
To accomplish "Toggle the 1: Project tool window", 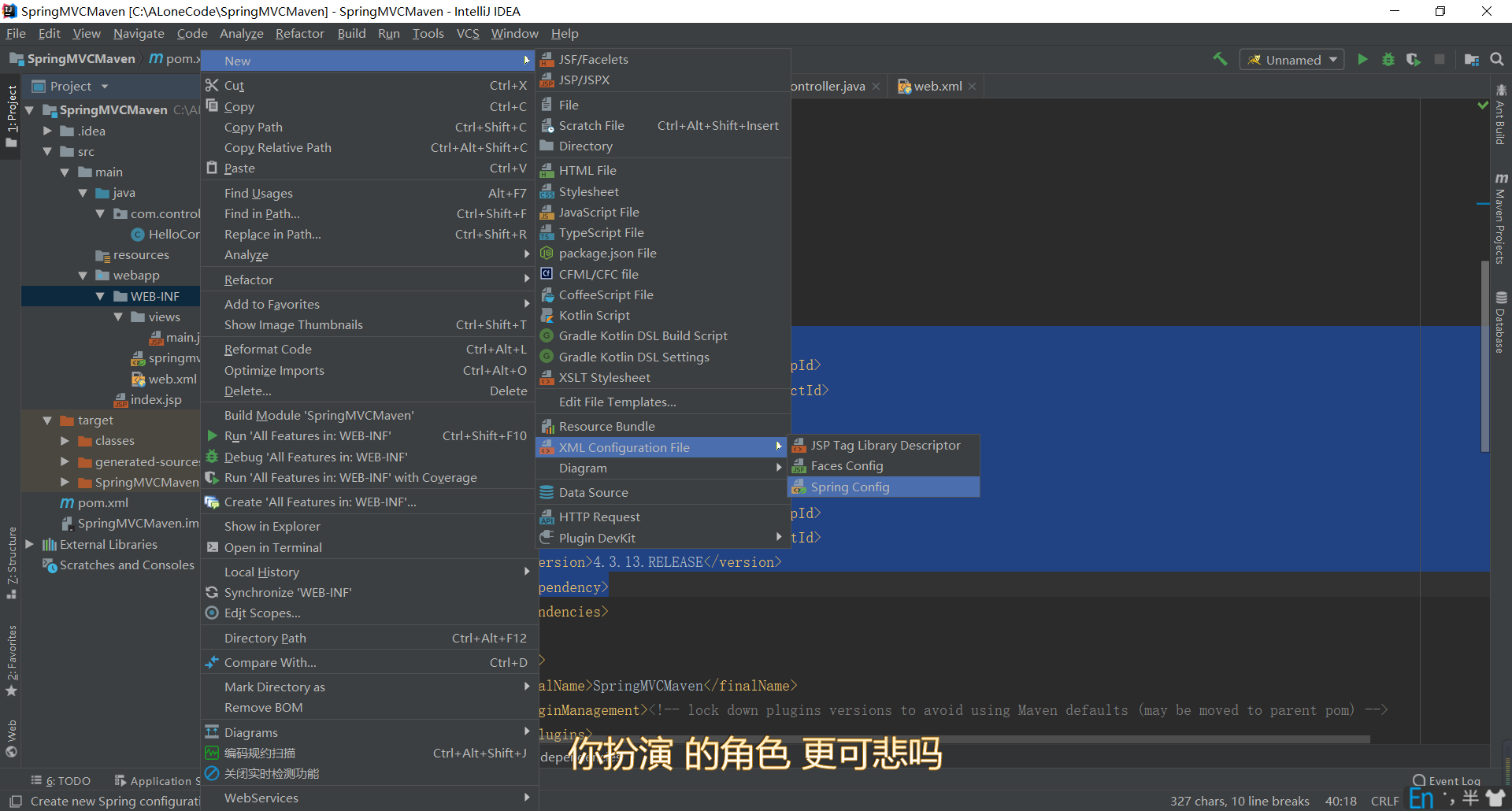I will 11,117.
